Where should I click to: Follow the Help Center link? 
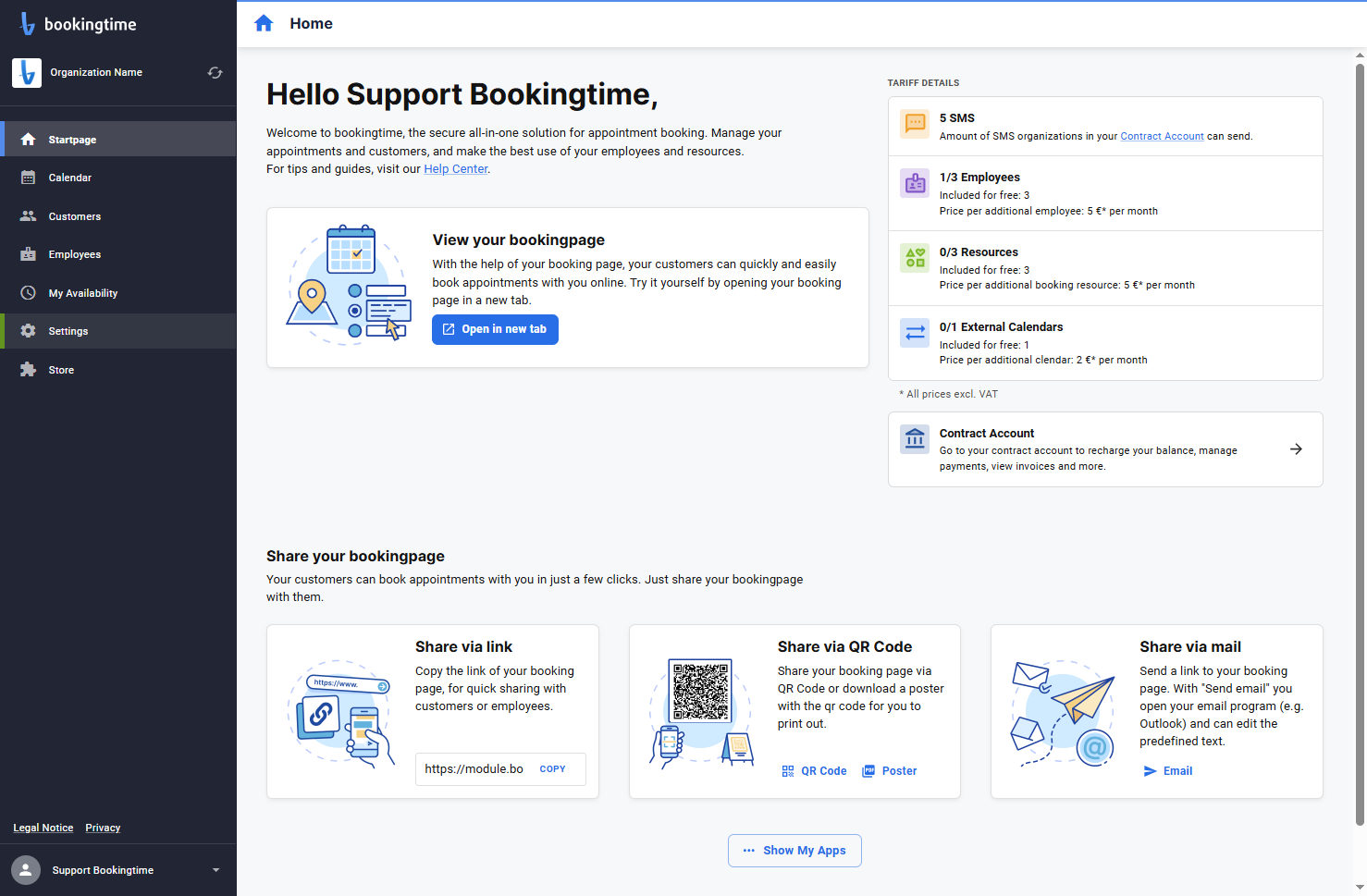click(x=455, y=169)
